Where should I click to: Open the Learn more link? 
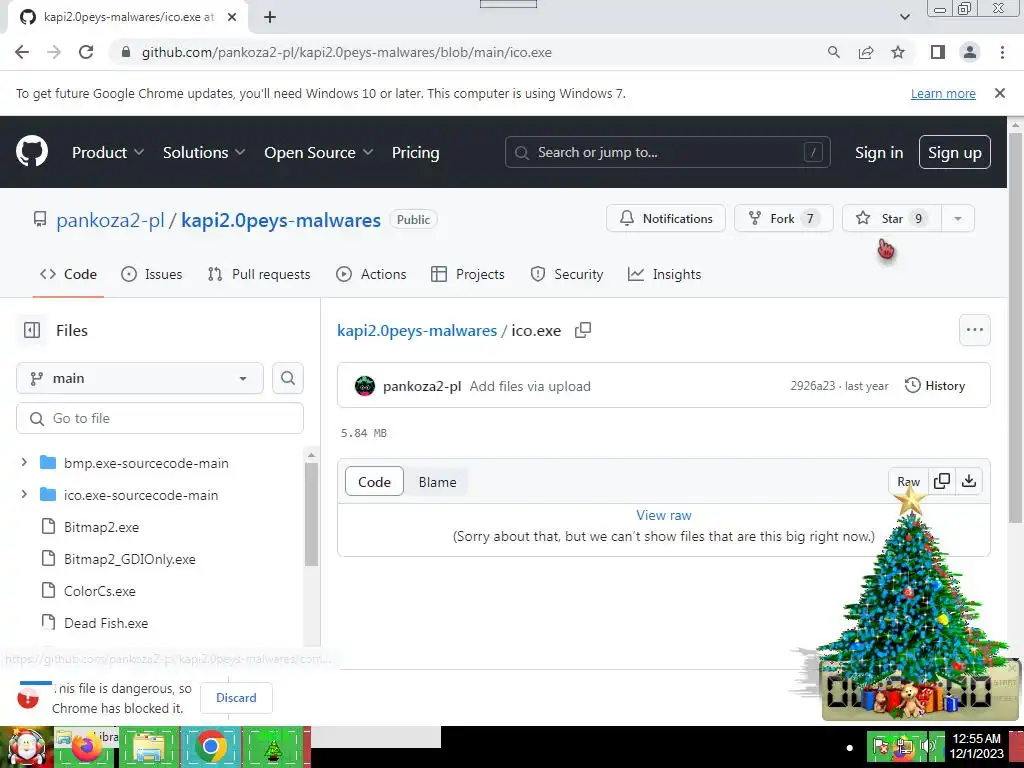(x=943, y=93)
